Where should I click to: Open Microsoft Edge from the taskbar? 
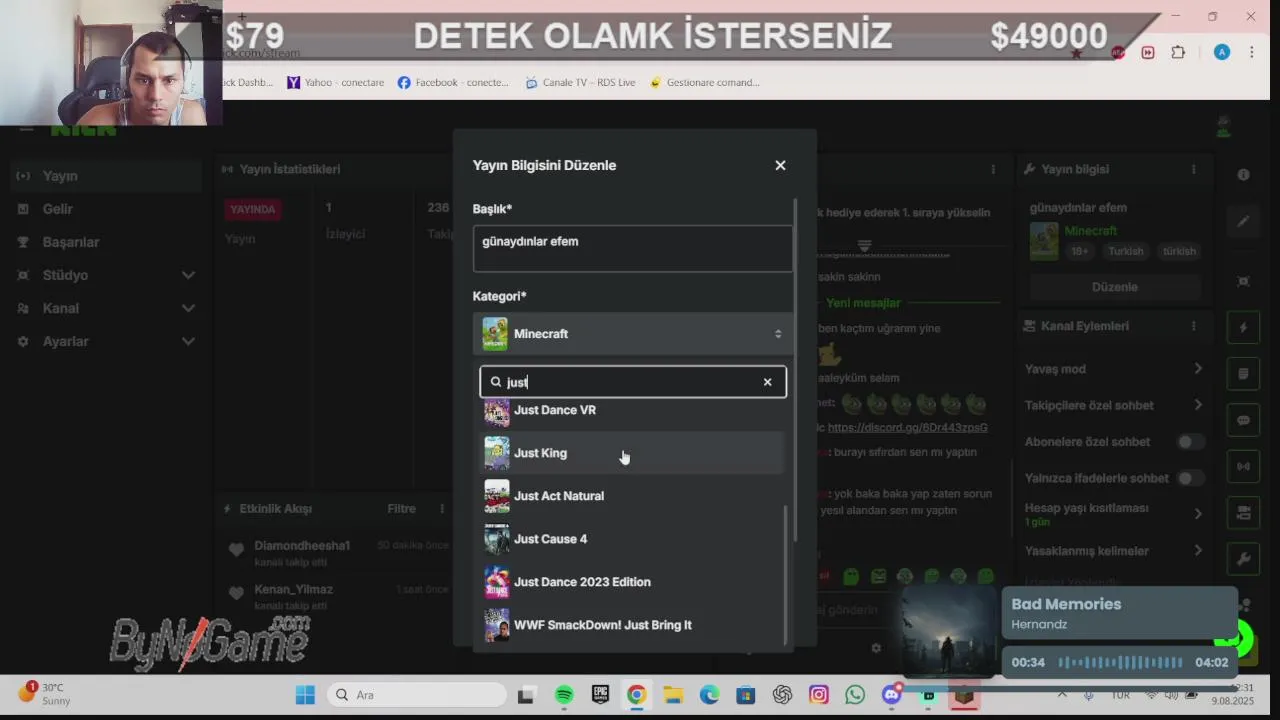click(709, 695)
